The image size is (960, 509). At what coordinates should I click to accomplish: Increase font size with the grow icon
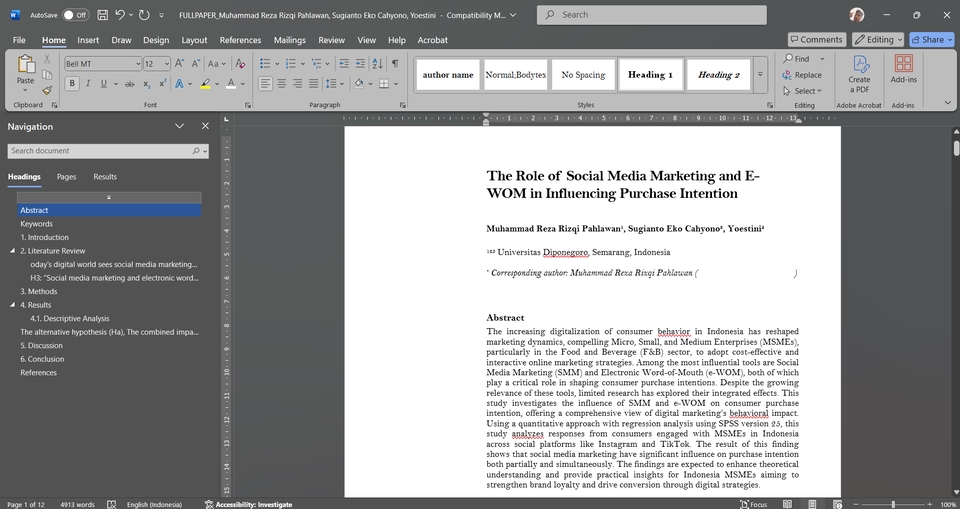tap(179, 64)
